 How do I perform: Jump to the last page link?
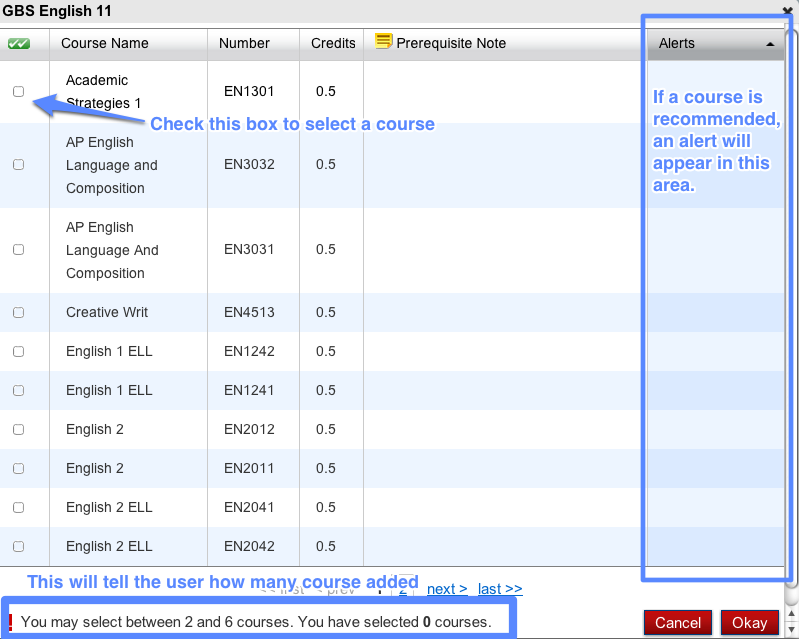pos(499,589)
